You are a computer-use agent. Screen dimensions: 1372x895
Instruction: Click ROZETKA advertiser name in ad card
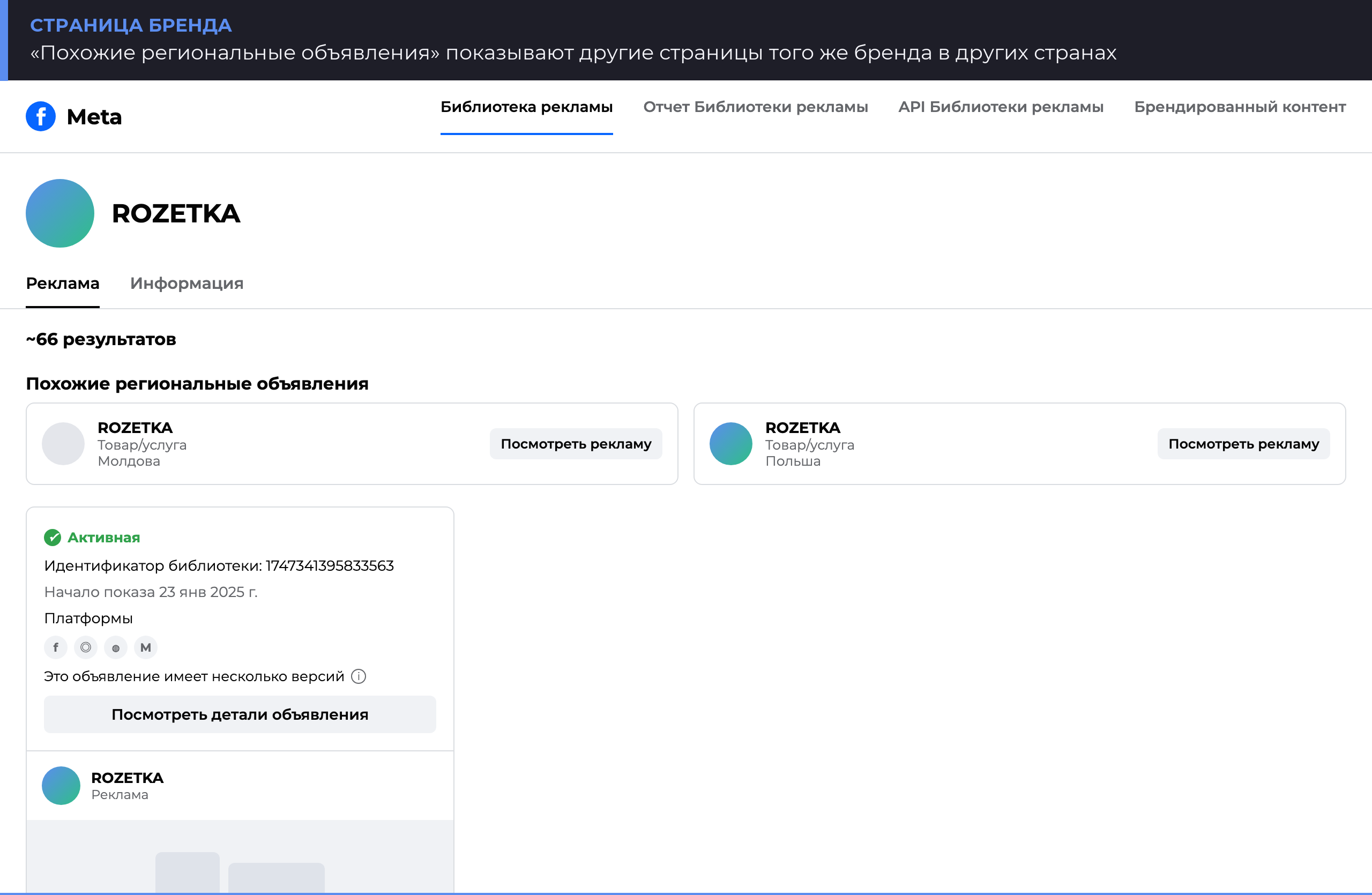pos(128,778)
